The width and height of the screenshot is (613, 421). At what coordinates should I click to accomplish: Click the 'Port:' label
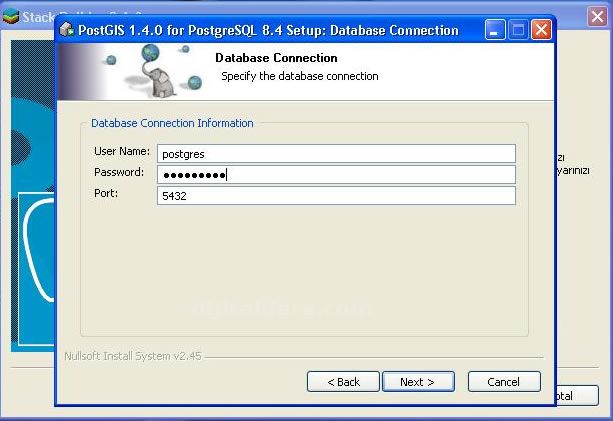(106, 193)
